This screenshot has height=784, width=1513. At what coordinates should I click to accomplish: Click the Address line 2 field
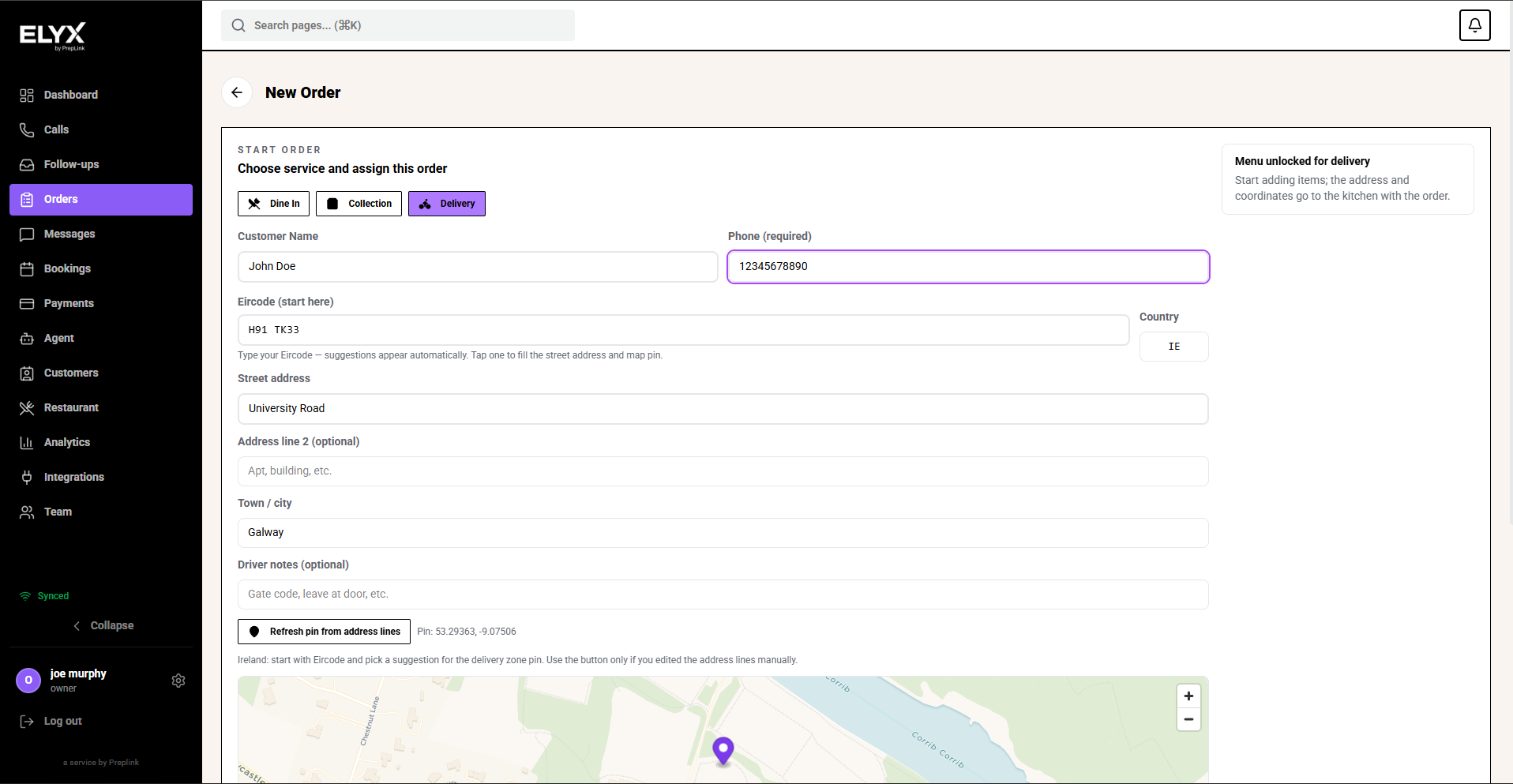pos(723,471)
